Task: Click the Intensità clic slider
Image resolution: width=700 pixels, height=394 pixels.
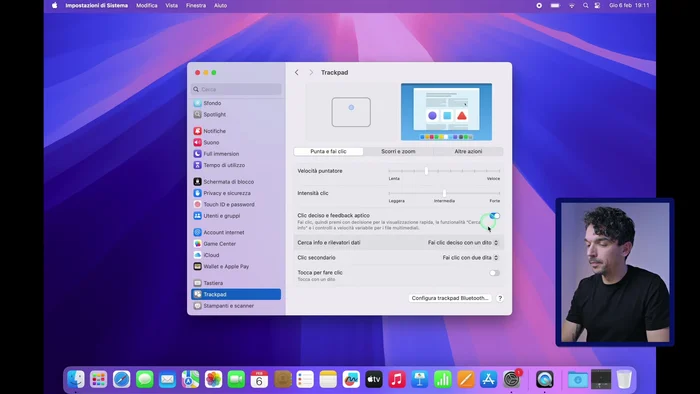Action: click(444, 193)
